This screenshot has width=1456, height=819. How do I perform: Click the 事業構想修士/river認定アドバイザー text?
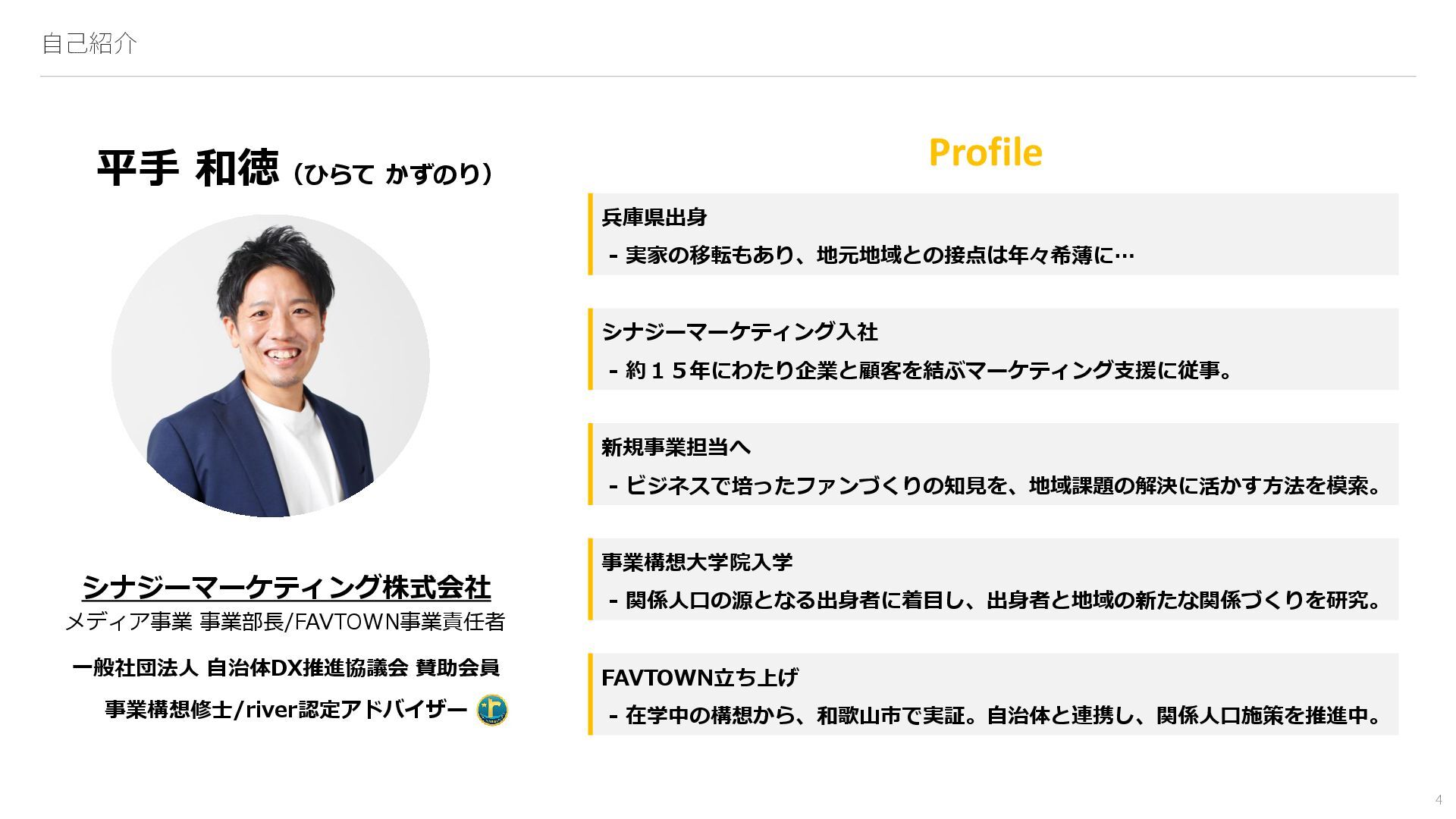point(286,710)
